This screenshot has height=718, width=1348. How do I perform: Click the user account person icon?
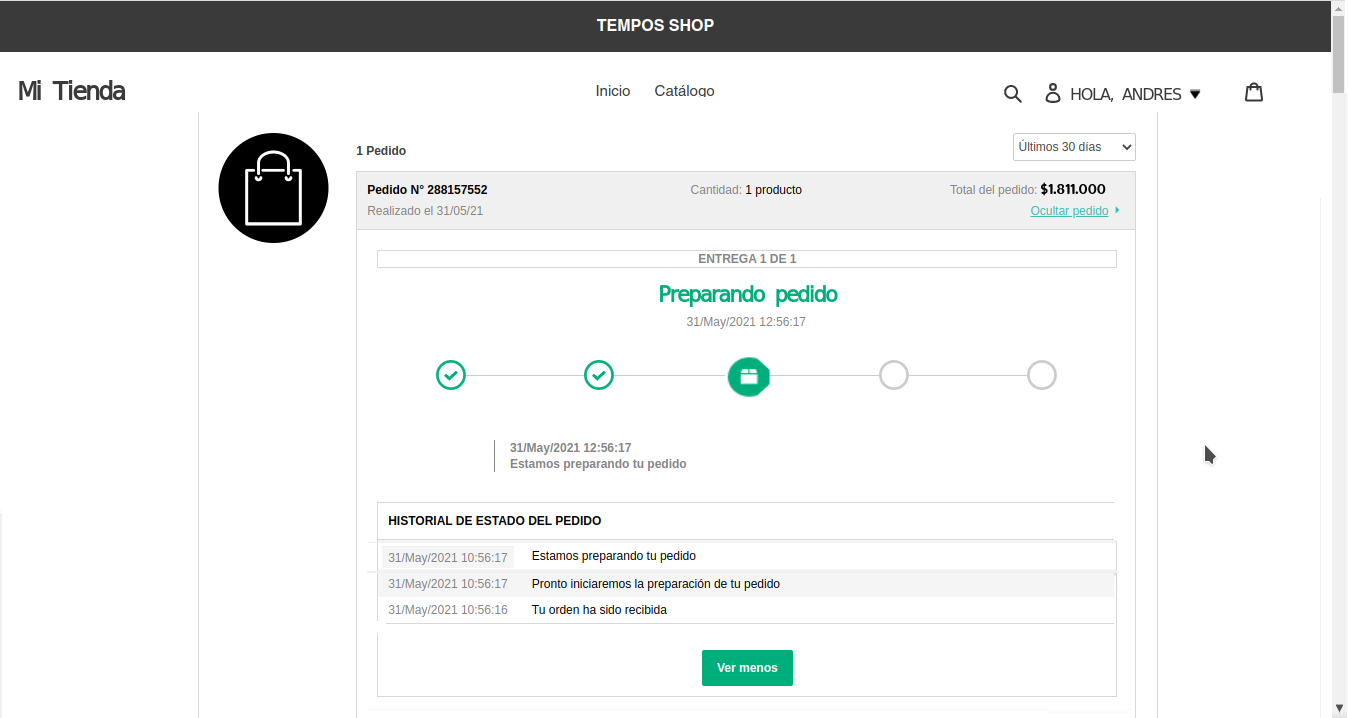(1052, 94)
